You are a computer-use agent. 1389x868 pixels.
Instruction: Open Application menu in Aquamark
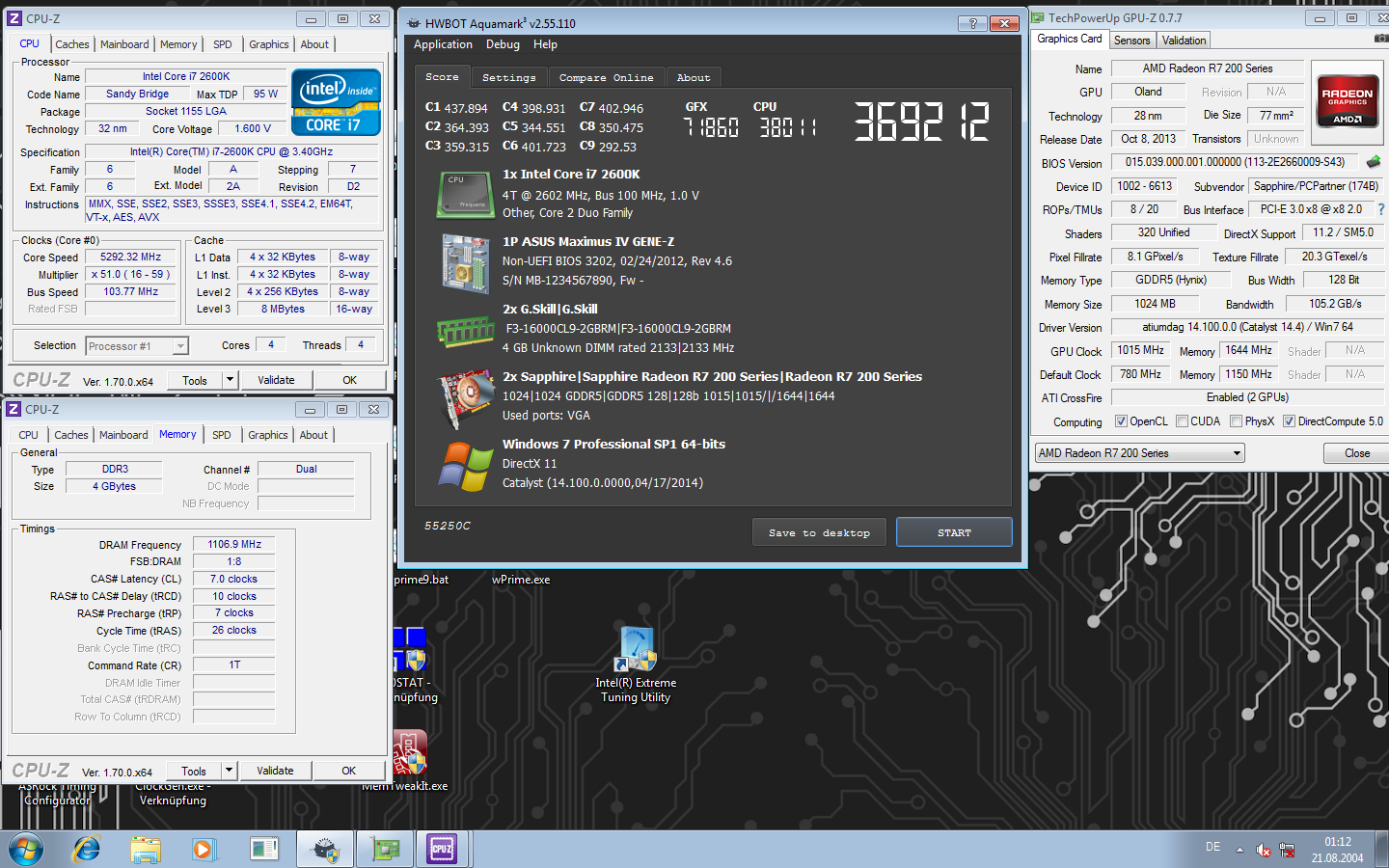click(x=443, y=44)
